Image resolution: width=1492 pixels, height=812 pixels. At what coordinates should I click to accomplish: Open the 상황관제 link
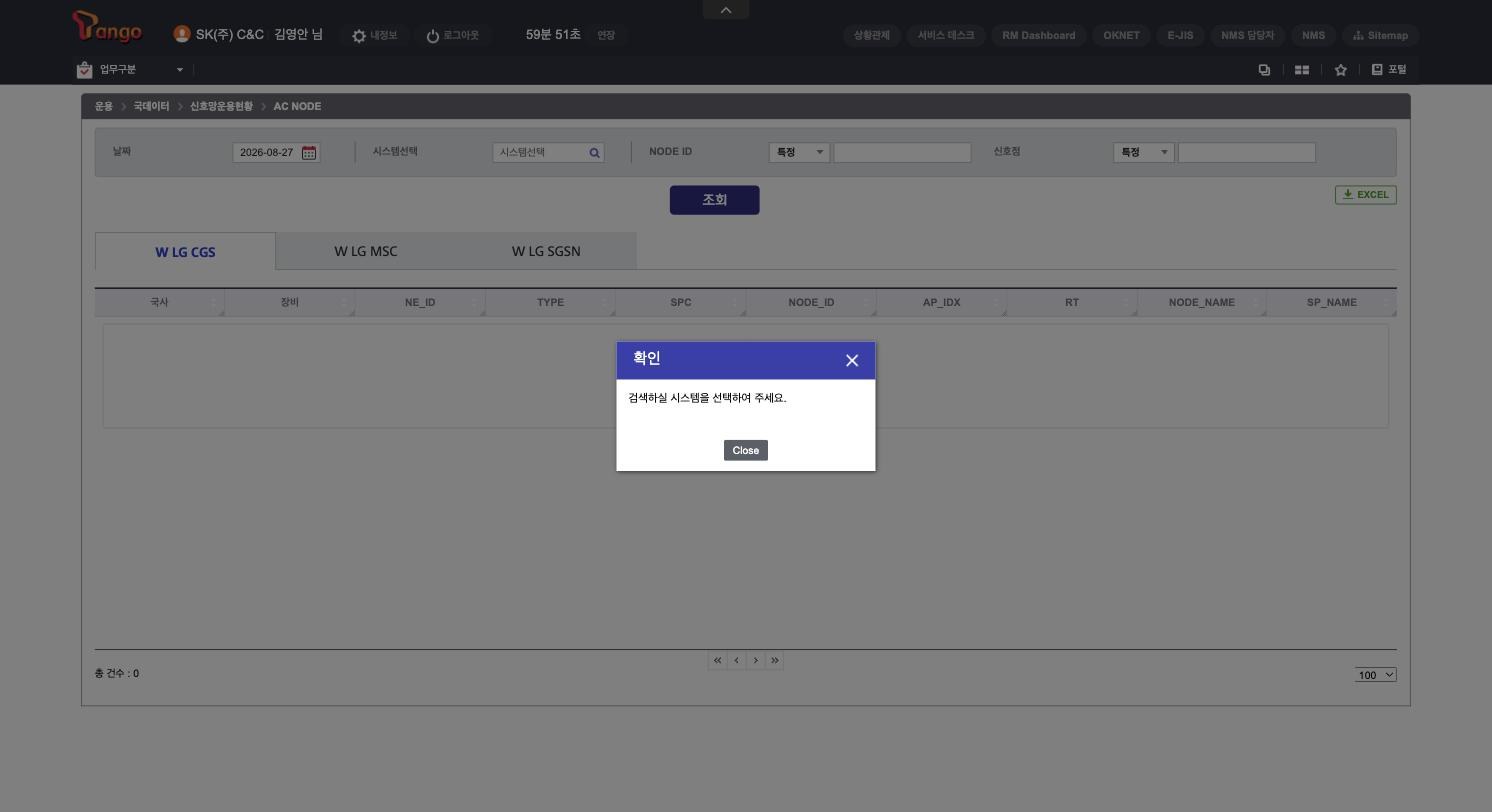coord(872,35)
